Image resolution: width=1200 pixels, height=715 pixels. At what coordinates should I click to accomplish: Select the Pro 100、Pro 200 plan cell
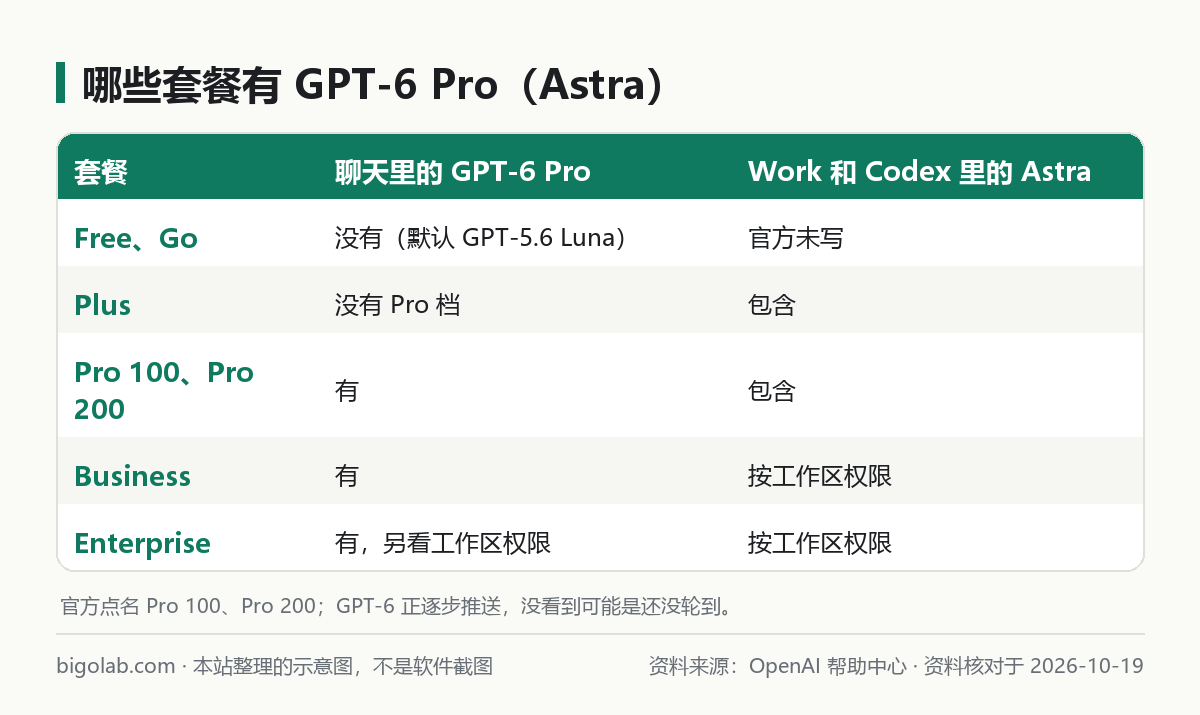[x=165, y=390]
